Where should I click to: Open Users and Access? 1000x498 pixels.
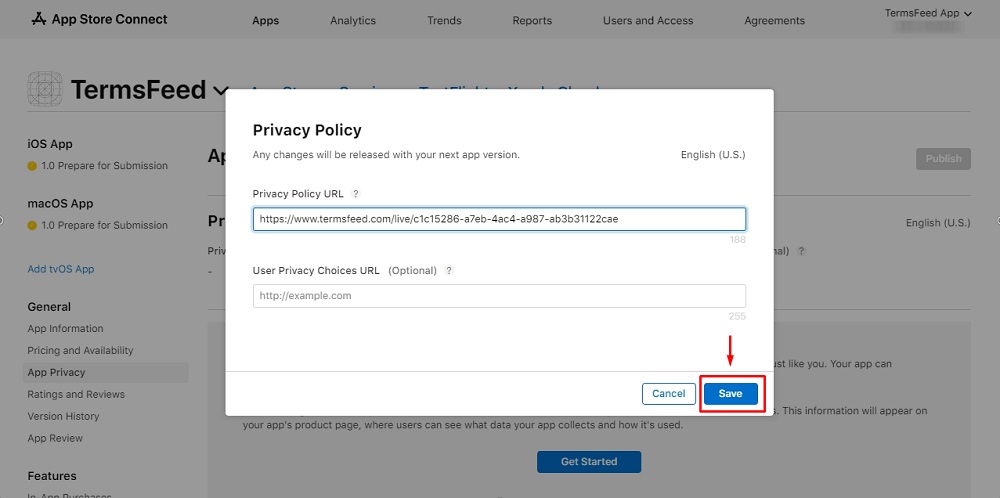(648, 20)
